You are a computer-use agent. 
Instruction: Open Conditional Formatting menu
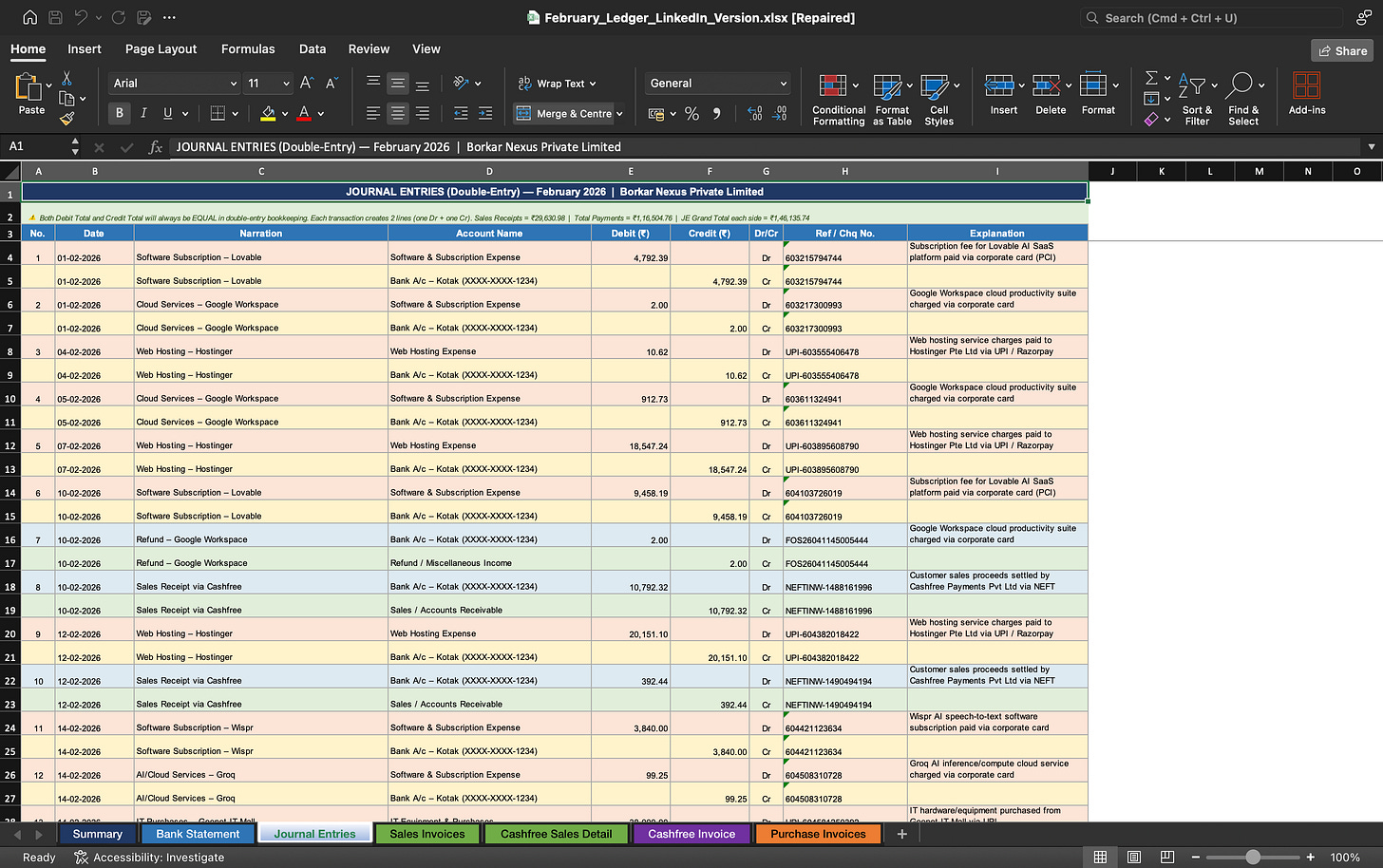coord(838,99)
